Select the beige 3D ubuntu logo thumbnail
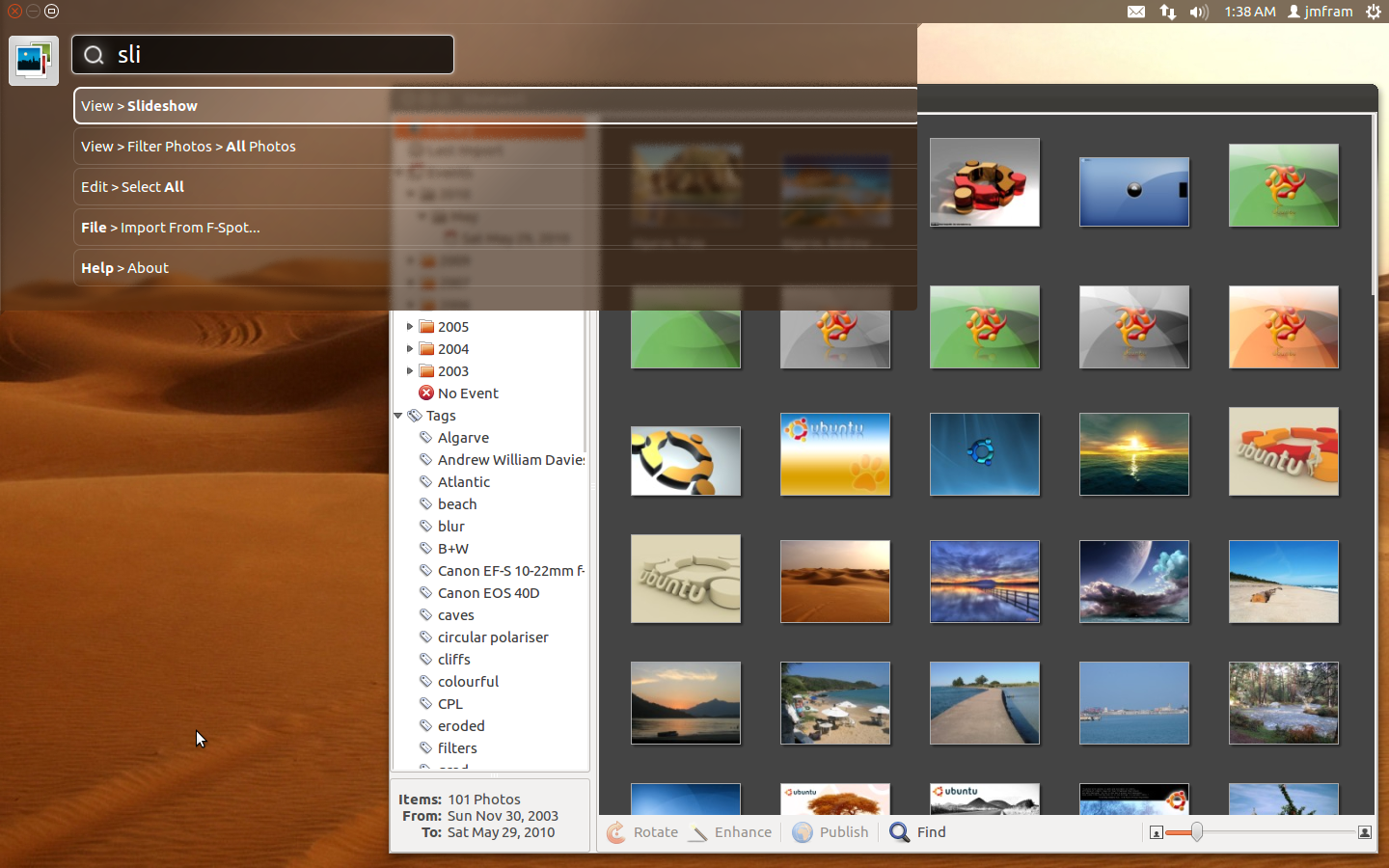This screenshot has height=868, width=1389. pyautogui.click(x=686, y=579)
